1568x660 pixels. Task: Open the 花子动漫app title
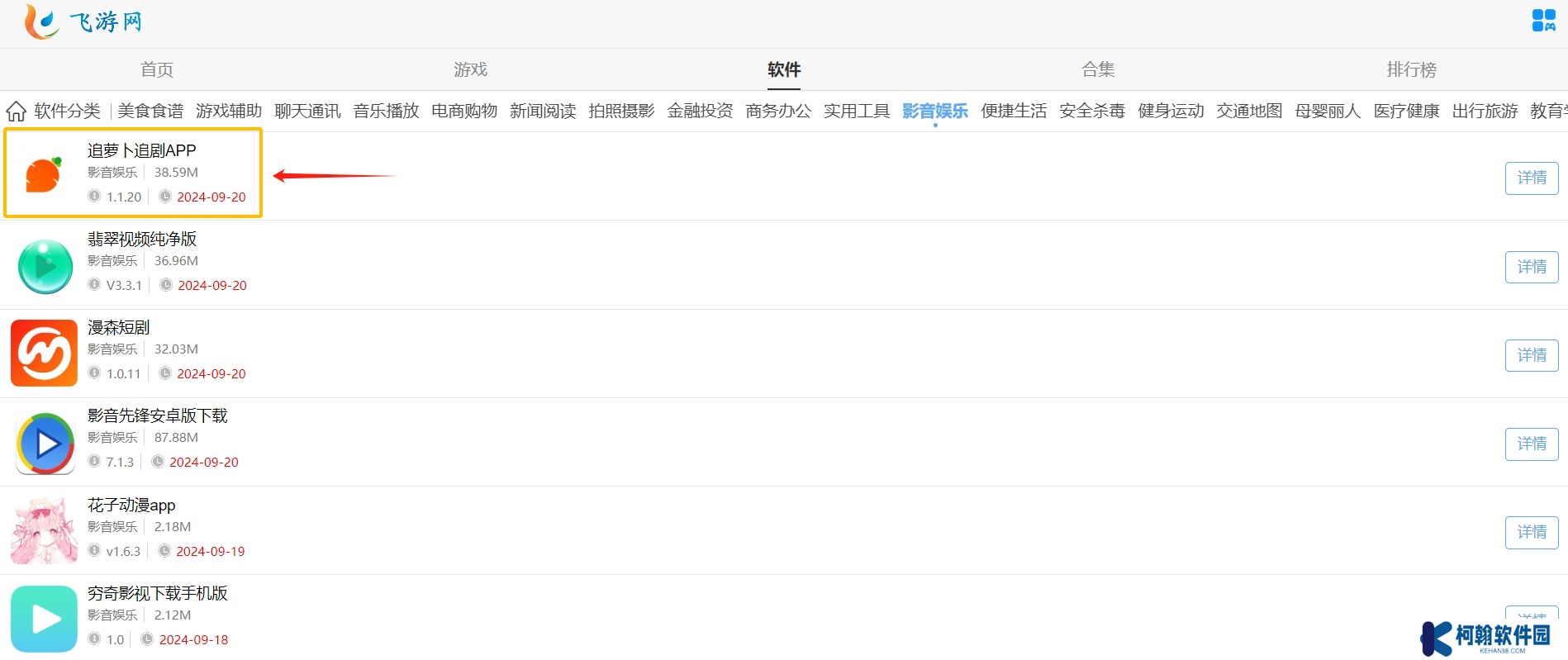131,505
